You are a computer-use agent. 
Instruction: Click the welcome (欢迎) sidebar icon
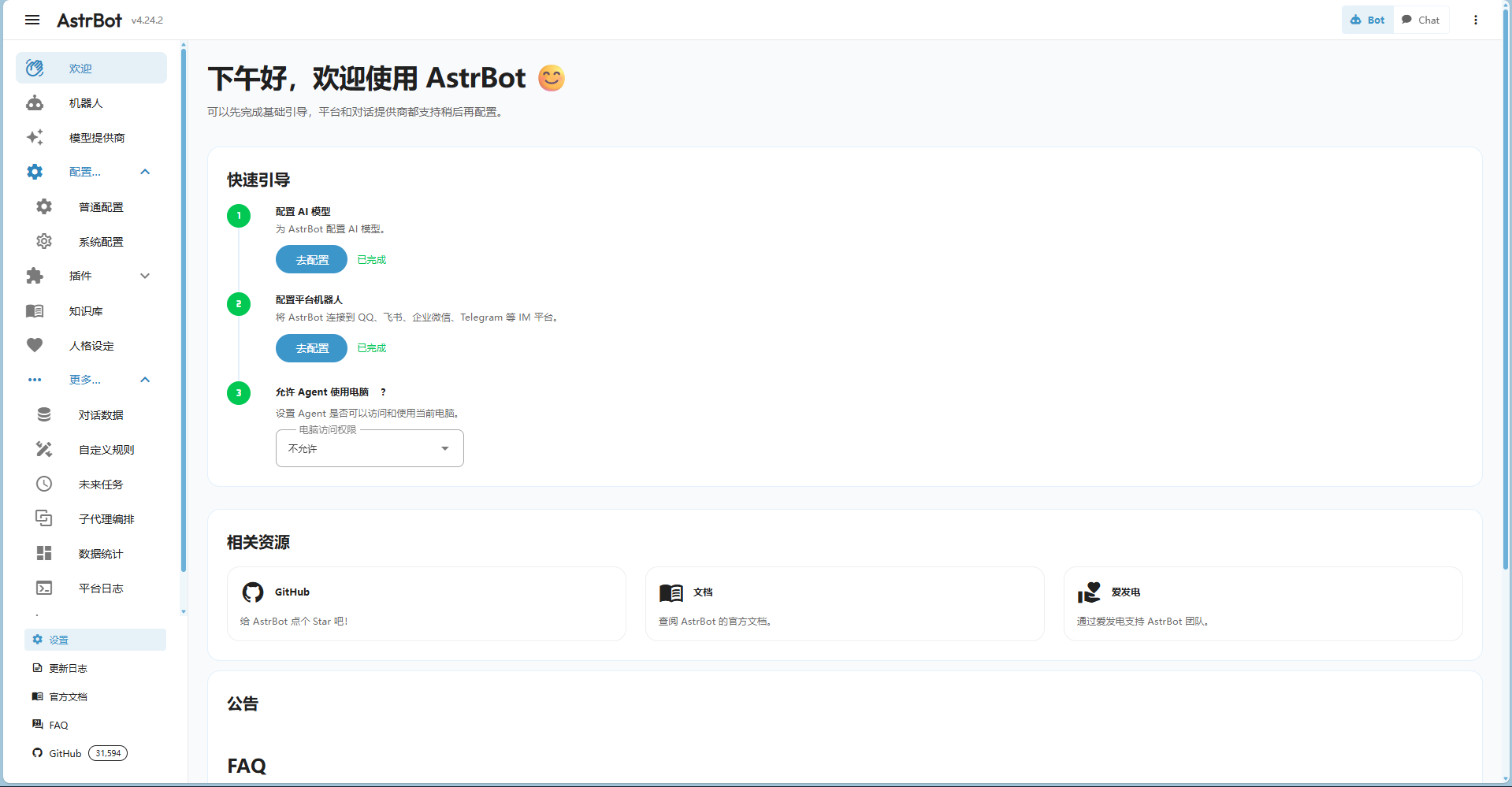(x=35, y=69)
